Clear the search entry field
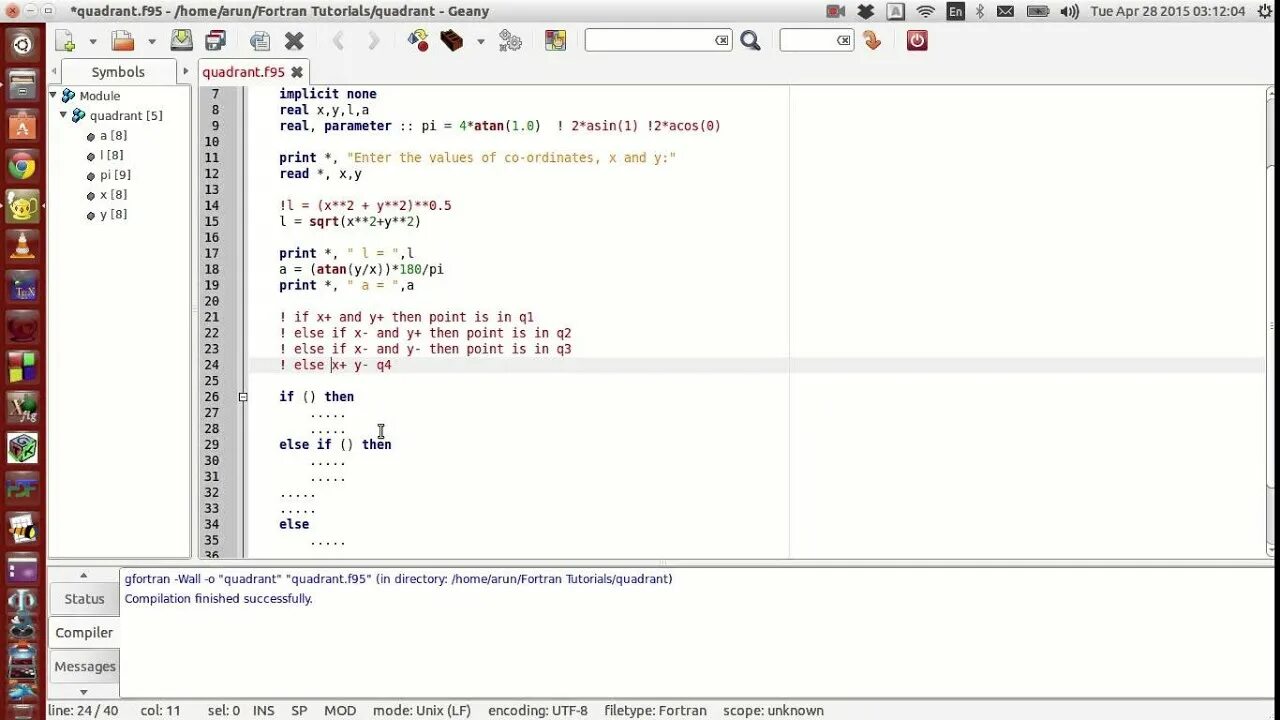Screen dimensions: 1280x720 tap(721, 39)
